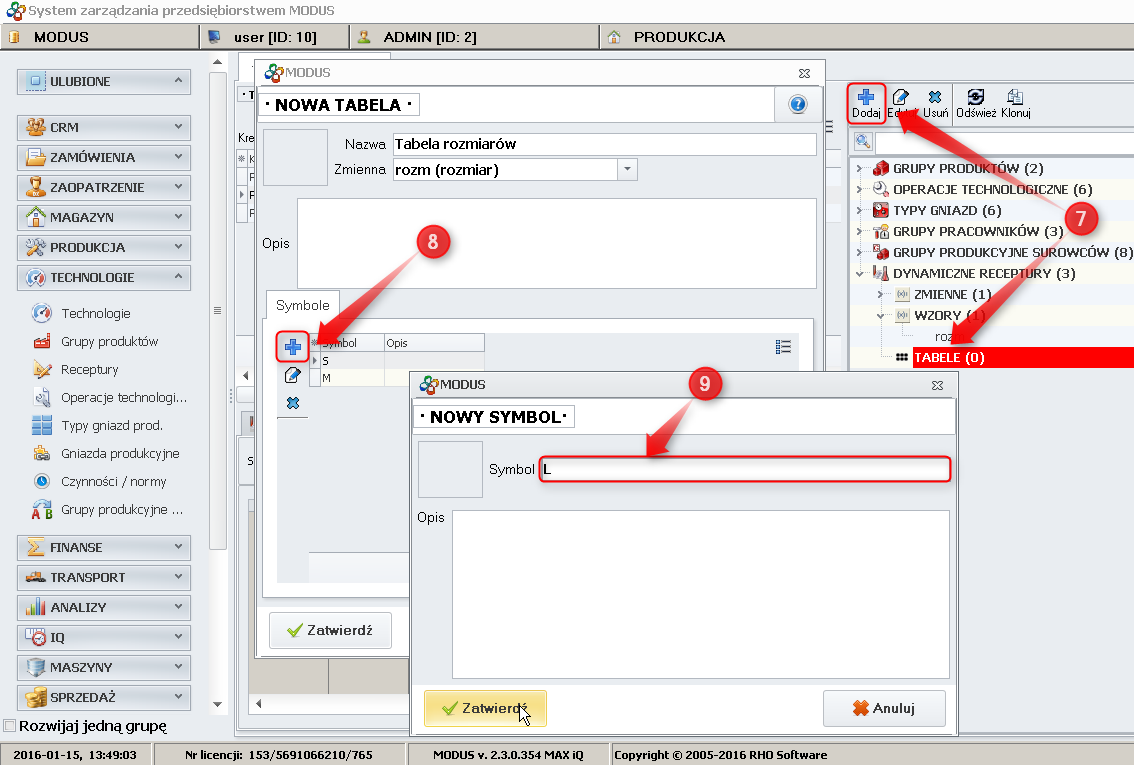1134x765 pixels.
Task: Select symbol row S in table
Action: (397, 360)
